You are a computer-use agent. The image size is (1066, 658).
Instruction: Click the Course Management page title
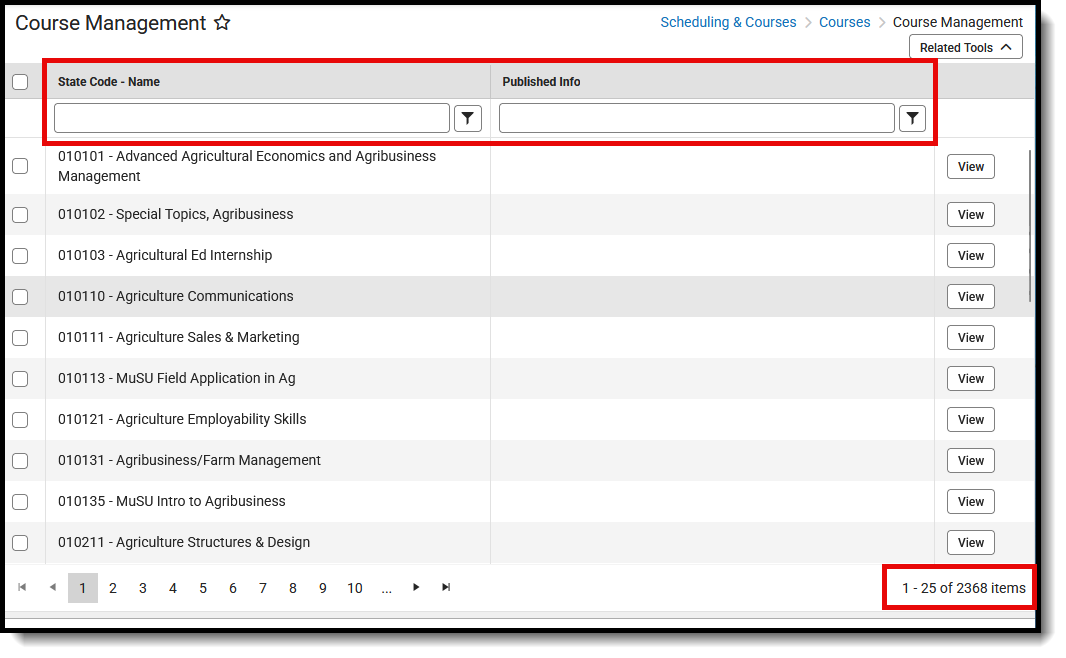tap(110, 22)
